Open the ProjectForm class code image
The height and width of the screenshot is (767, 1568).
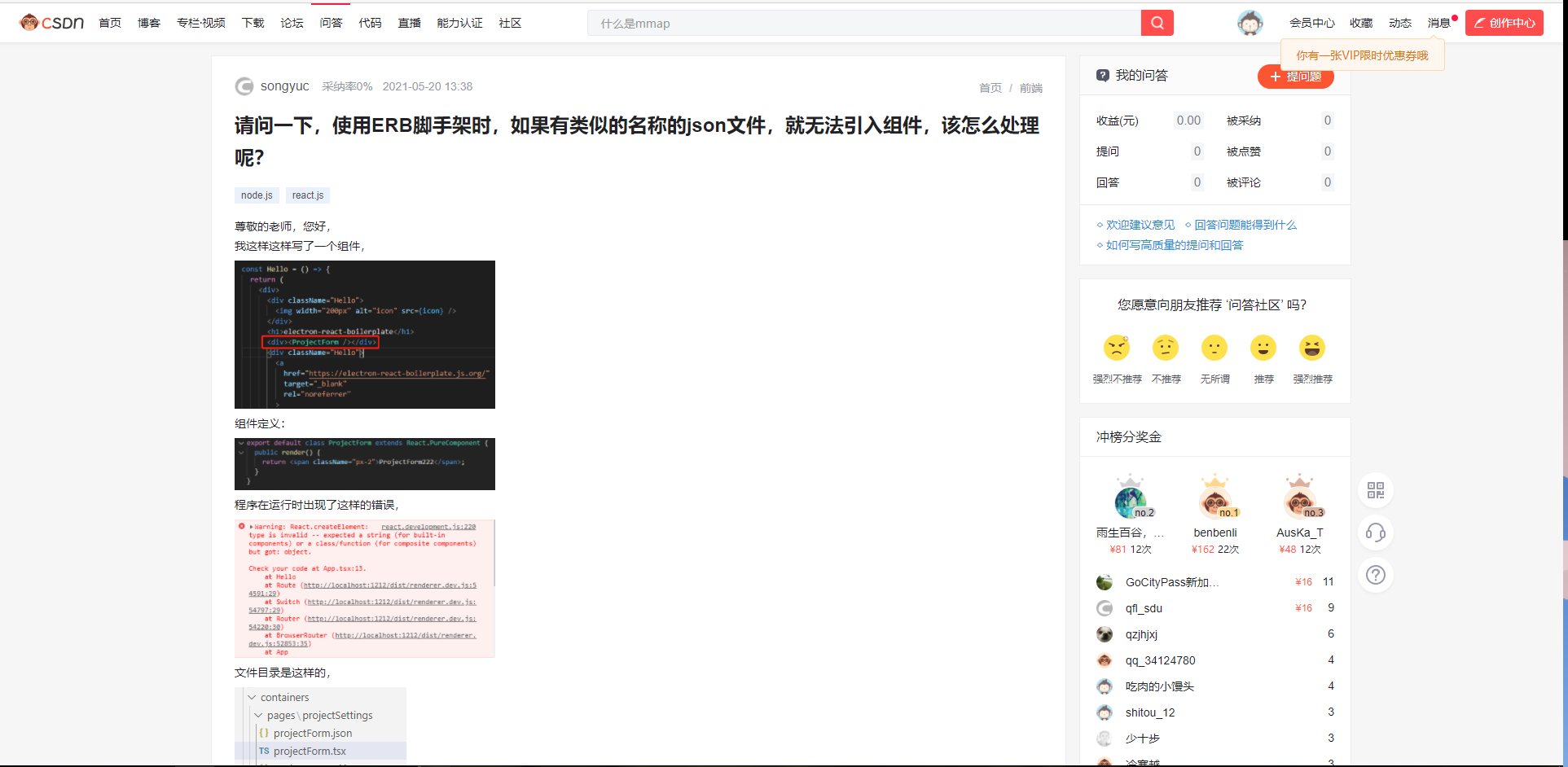point(365,464)
